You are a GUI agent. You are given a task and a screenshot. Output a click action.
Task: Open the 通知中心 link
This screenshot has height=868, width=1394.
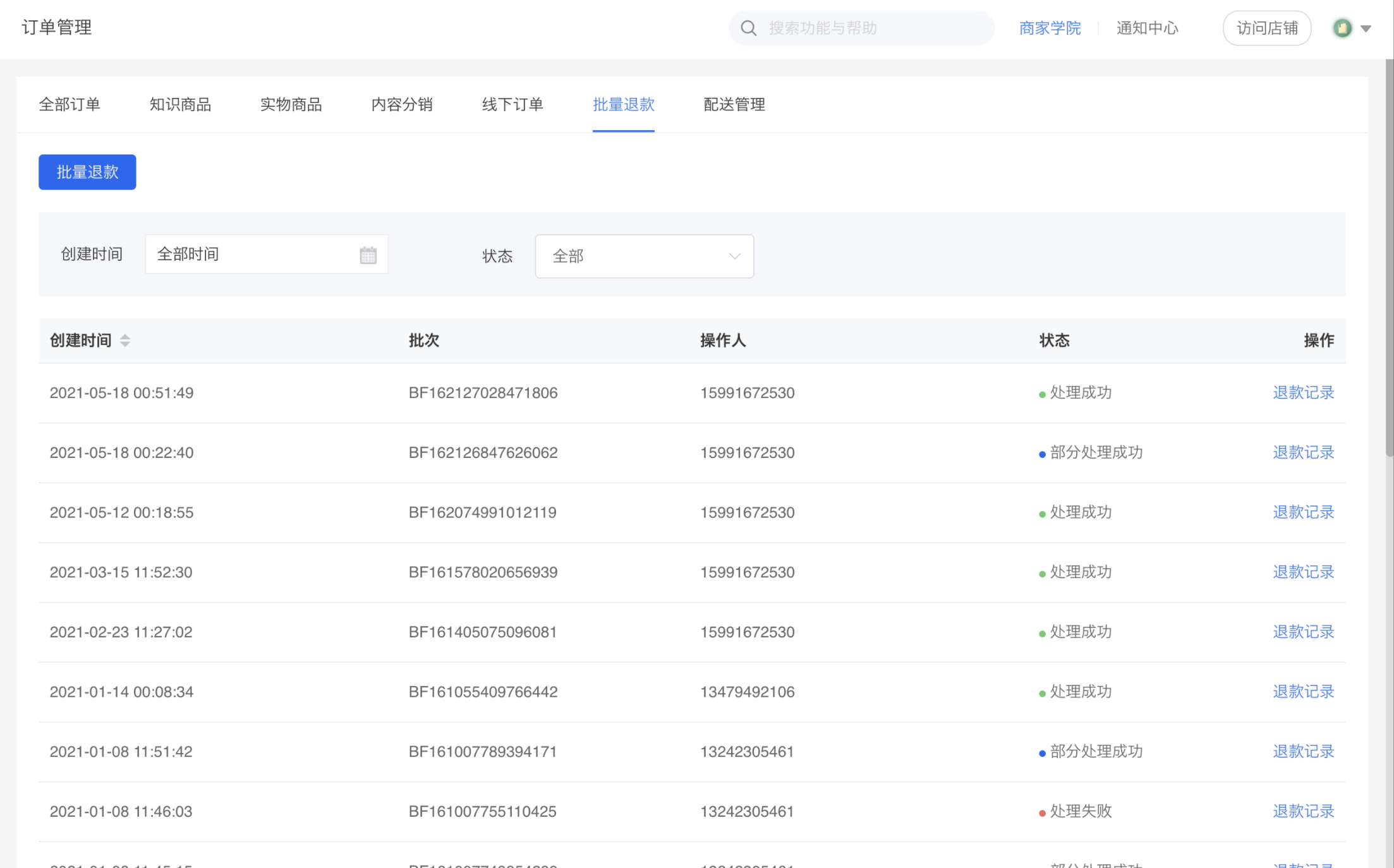tap(1147, 28)
